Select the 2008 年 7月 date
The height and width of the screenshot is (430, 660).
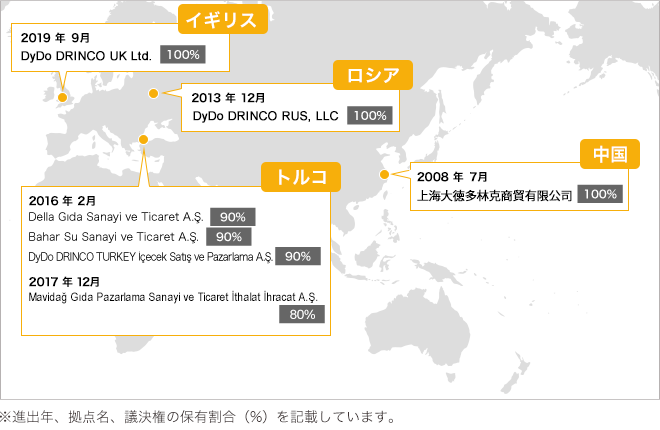coord(452,177)
